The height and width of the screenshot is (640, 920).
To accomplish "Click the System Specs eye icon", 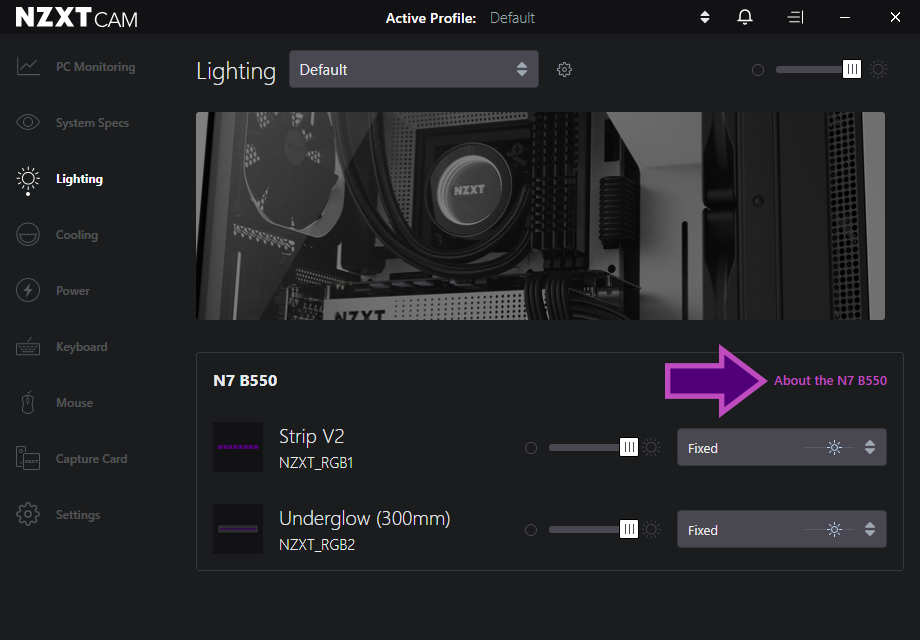I will (x=28, y=122).
